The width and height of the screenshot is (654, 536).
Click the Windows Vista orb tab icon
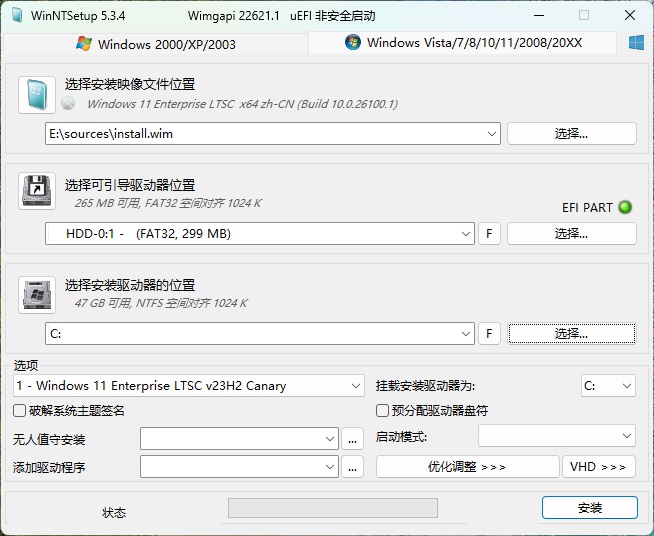(x=353, y=42)
